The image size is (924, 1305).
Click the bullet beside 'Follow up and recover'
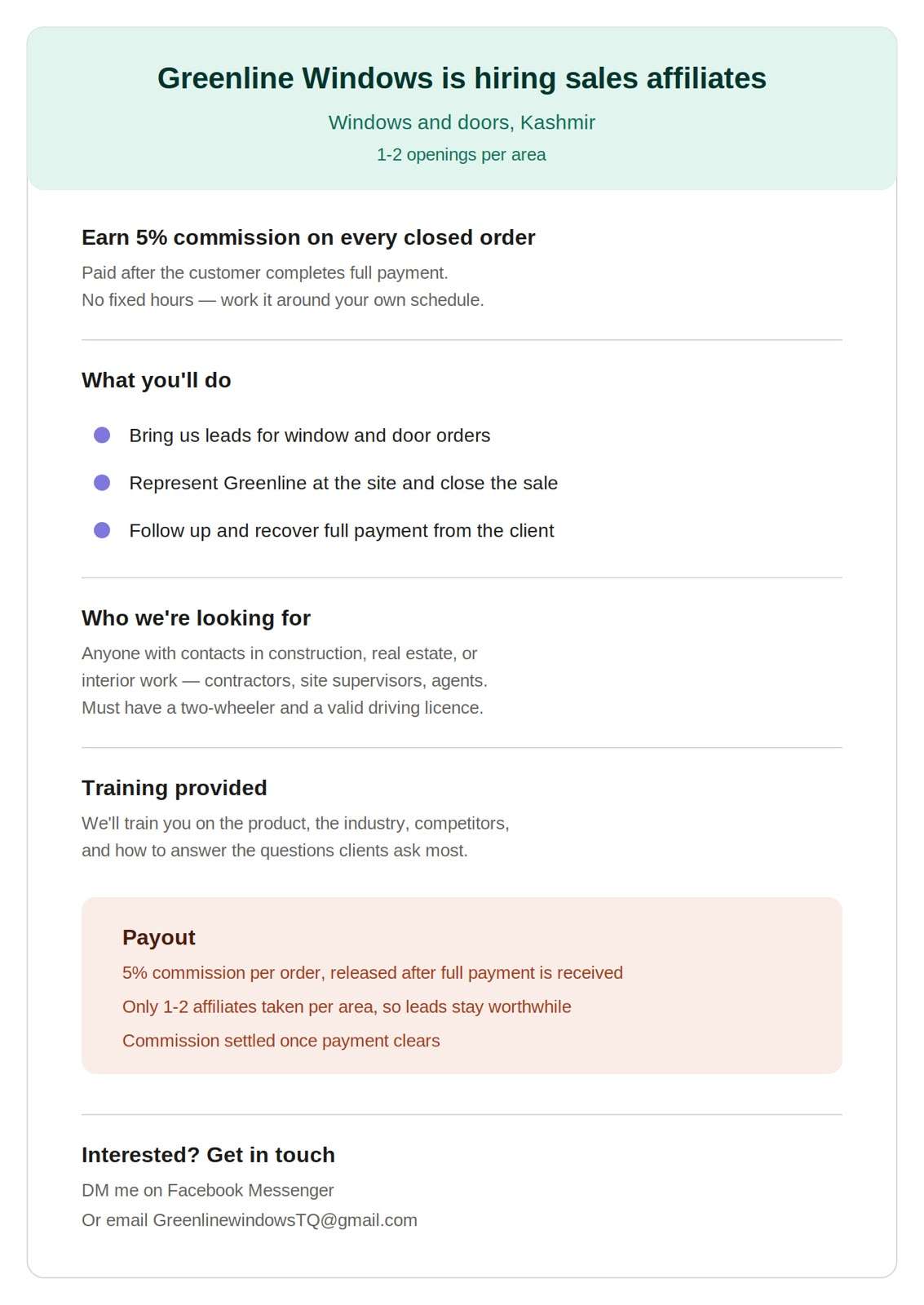point(102,530)
